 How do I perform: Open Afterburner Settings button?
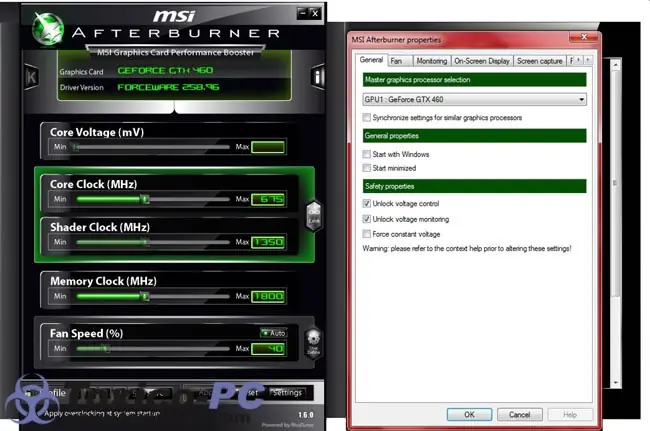(287, 392)
